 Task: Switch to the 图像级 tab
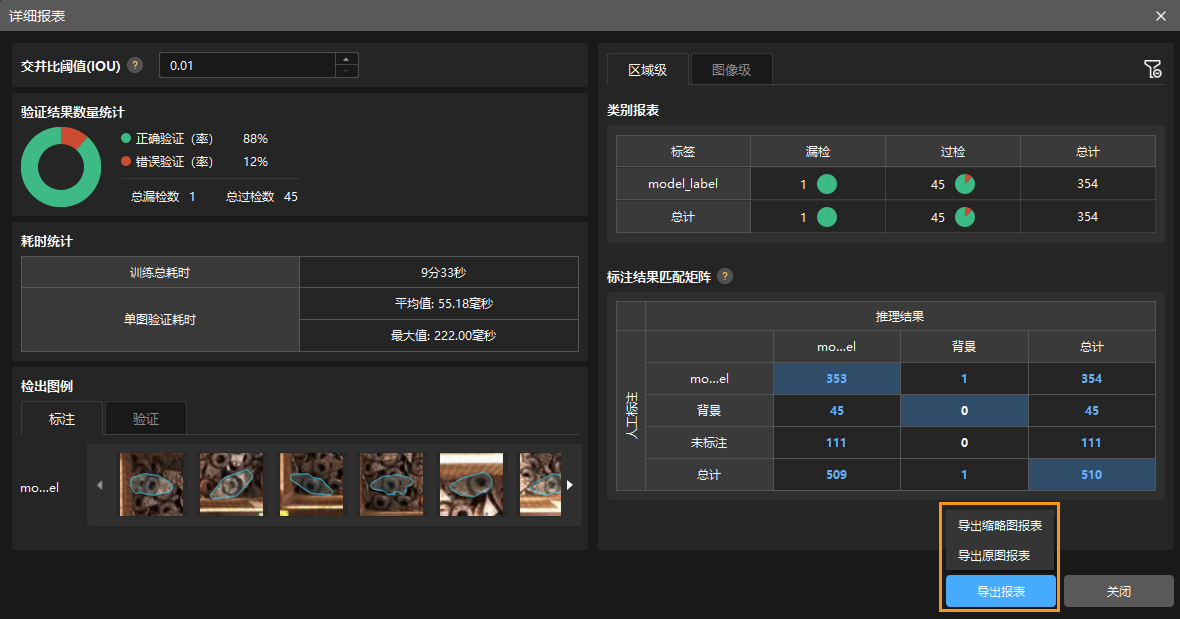click(x=731, y=70)
